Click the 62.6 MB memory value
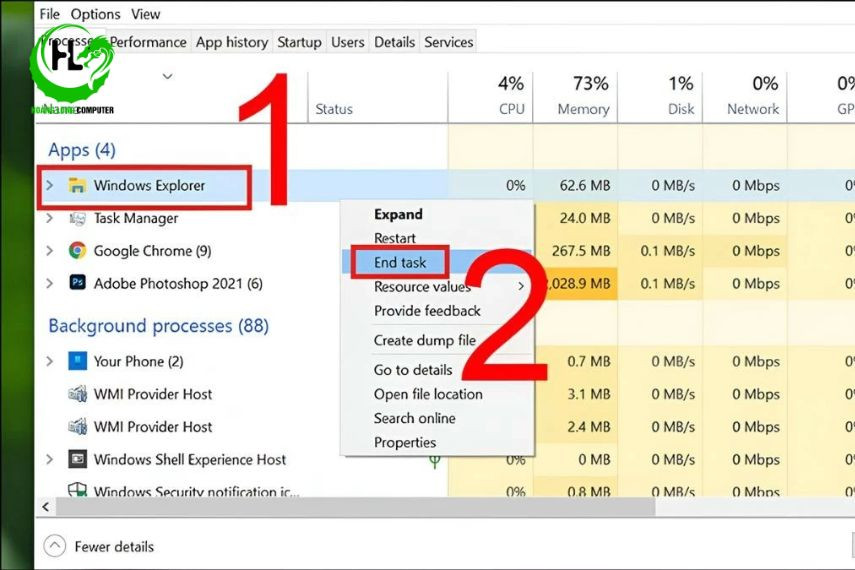This screenshot has height=570, width=855. pyautogui.click(x=585, y=185)
